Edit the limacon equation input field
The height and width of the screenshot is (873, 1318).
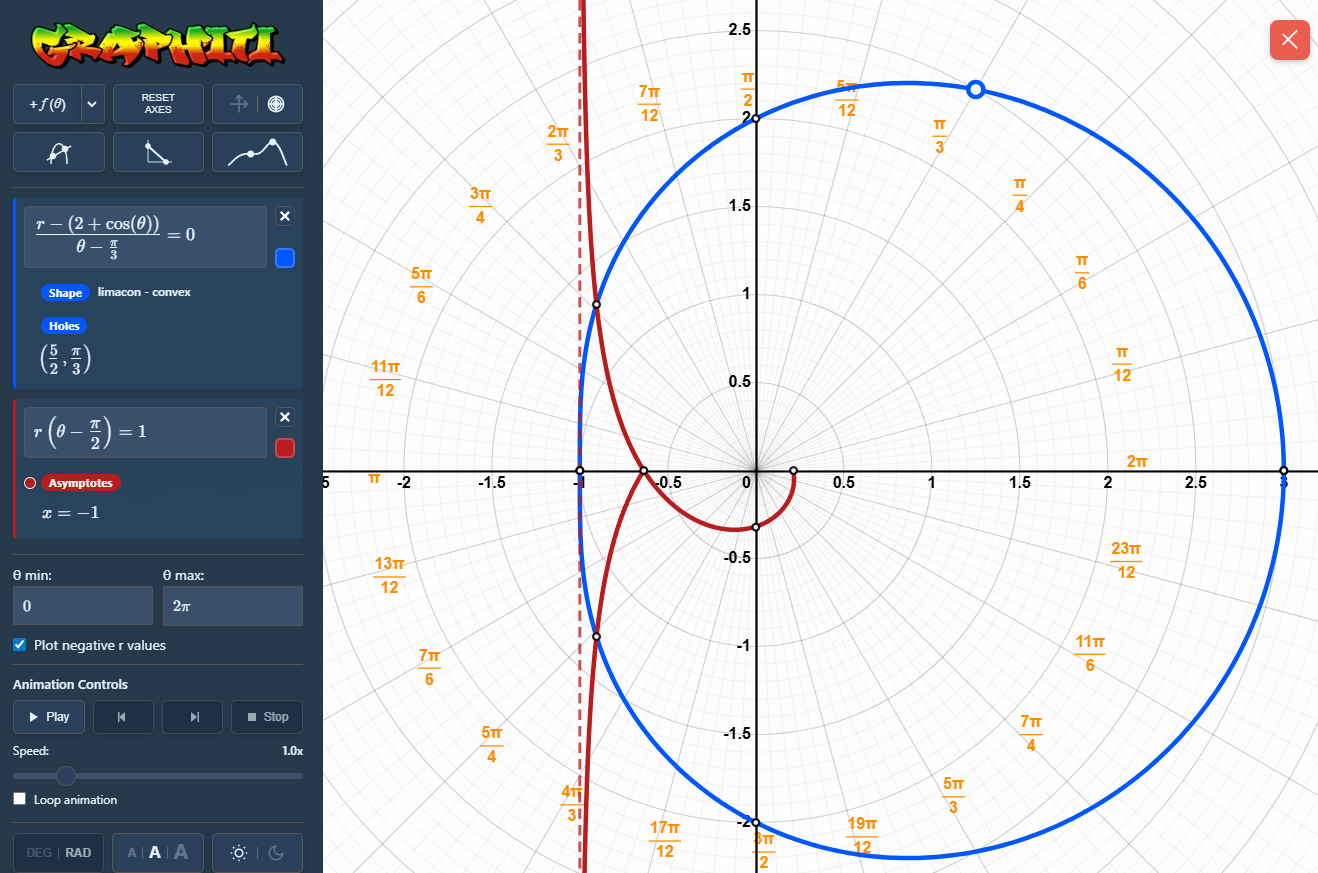point(145,237)
